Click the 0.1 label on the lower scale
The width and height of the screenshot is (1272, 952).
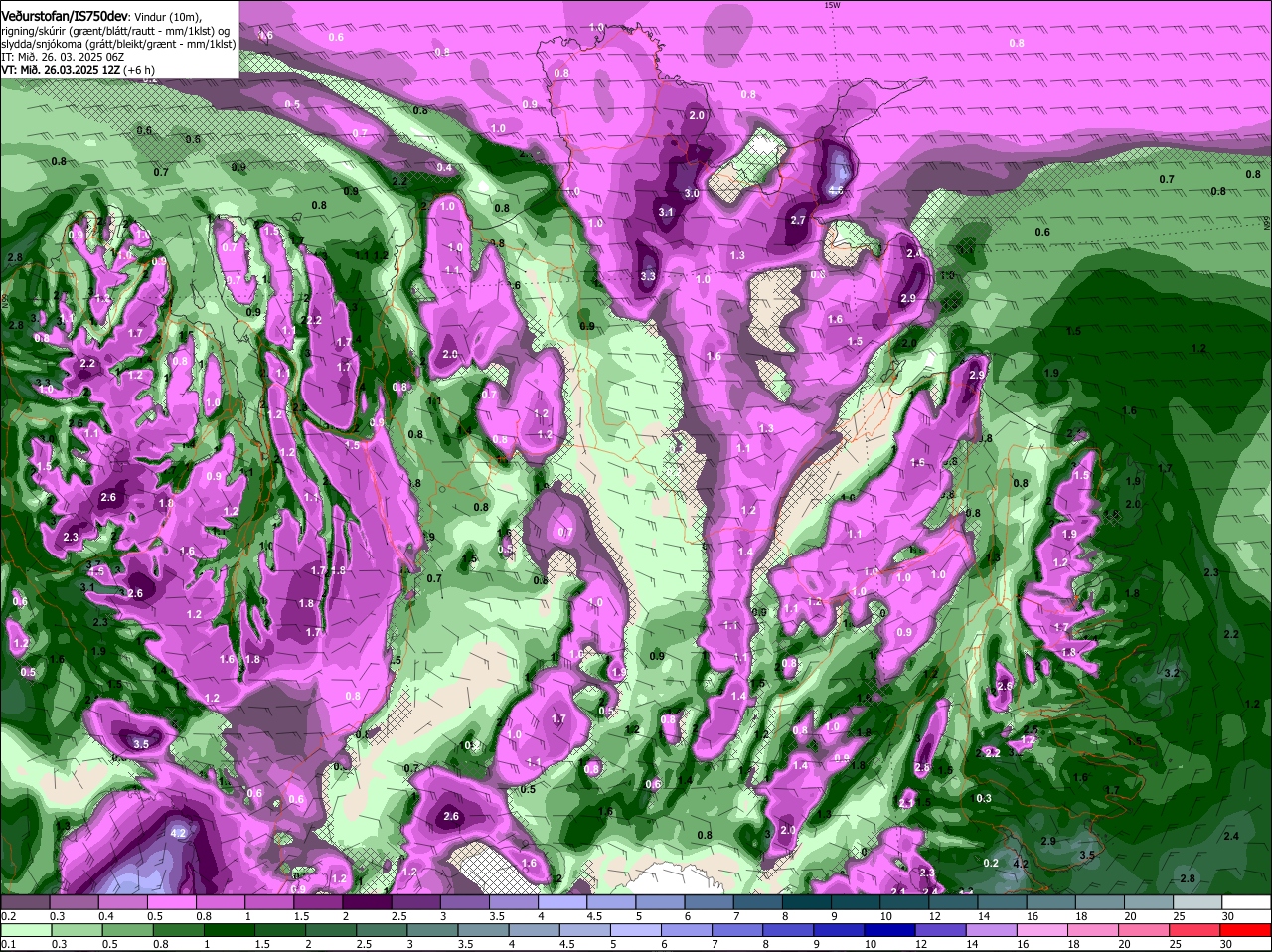pyautogui.click(x=8, y=944)
